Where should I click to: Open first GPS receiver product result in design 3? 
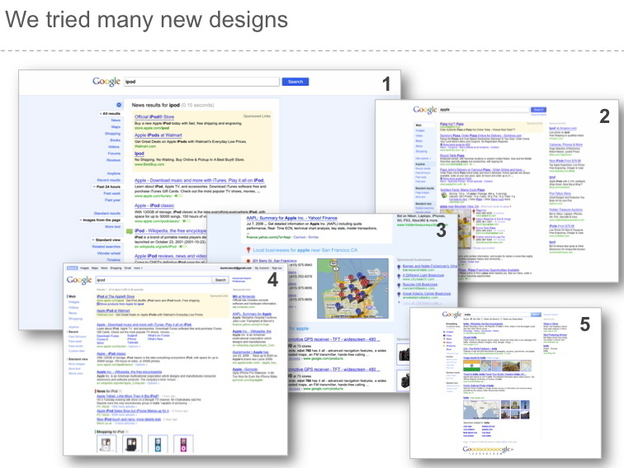point(334,339)
